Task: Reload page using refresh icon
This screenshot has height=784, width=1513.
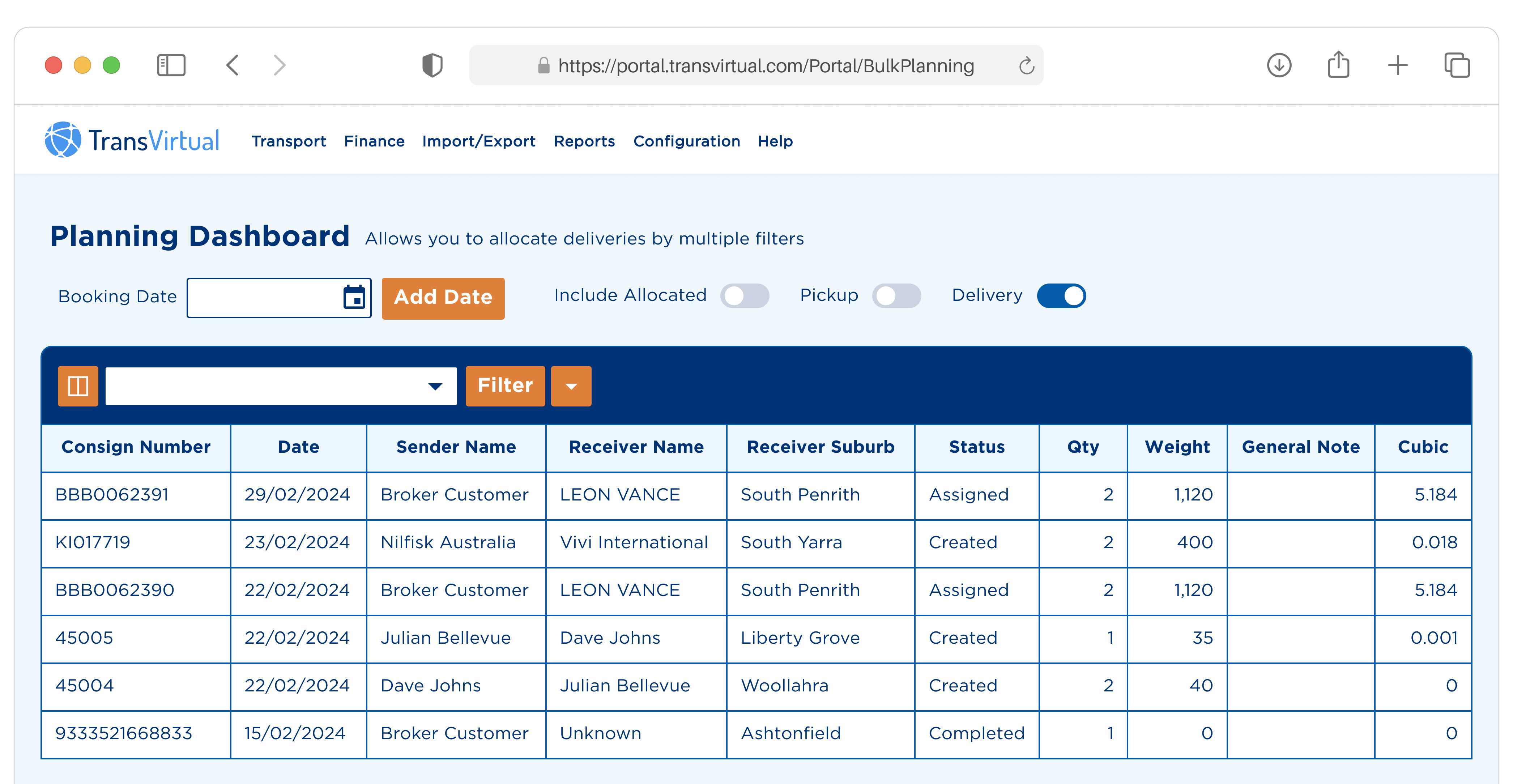Action: 1026,66
